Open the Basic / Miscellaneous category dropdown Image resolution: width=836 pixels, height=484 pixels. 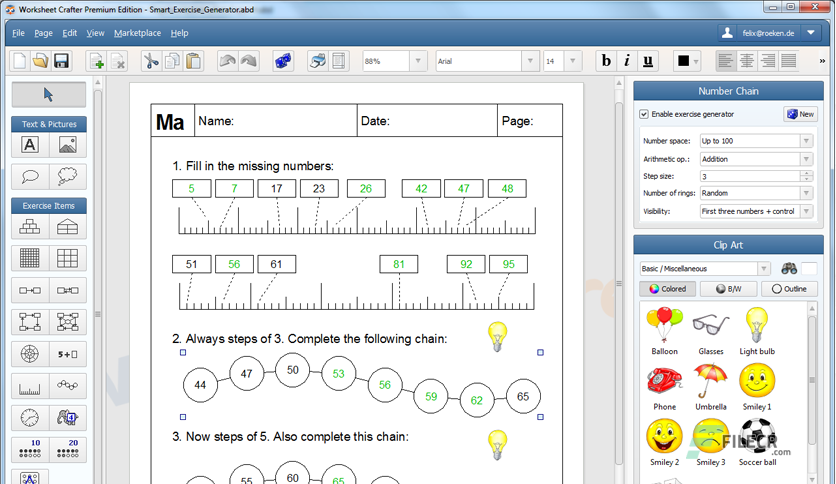point(763,269)
